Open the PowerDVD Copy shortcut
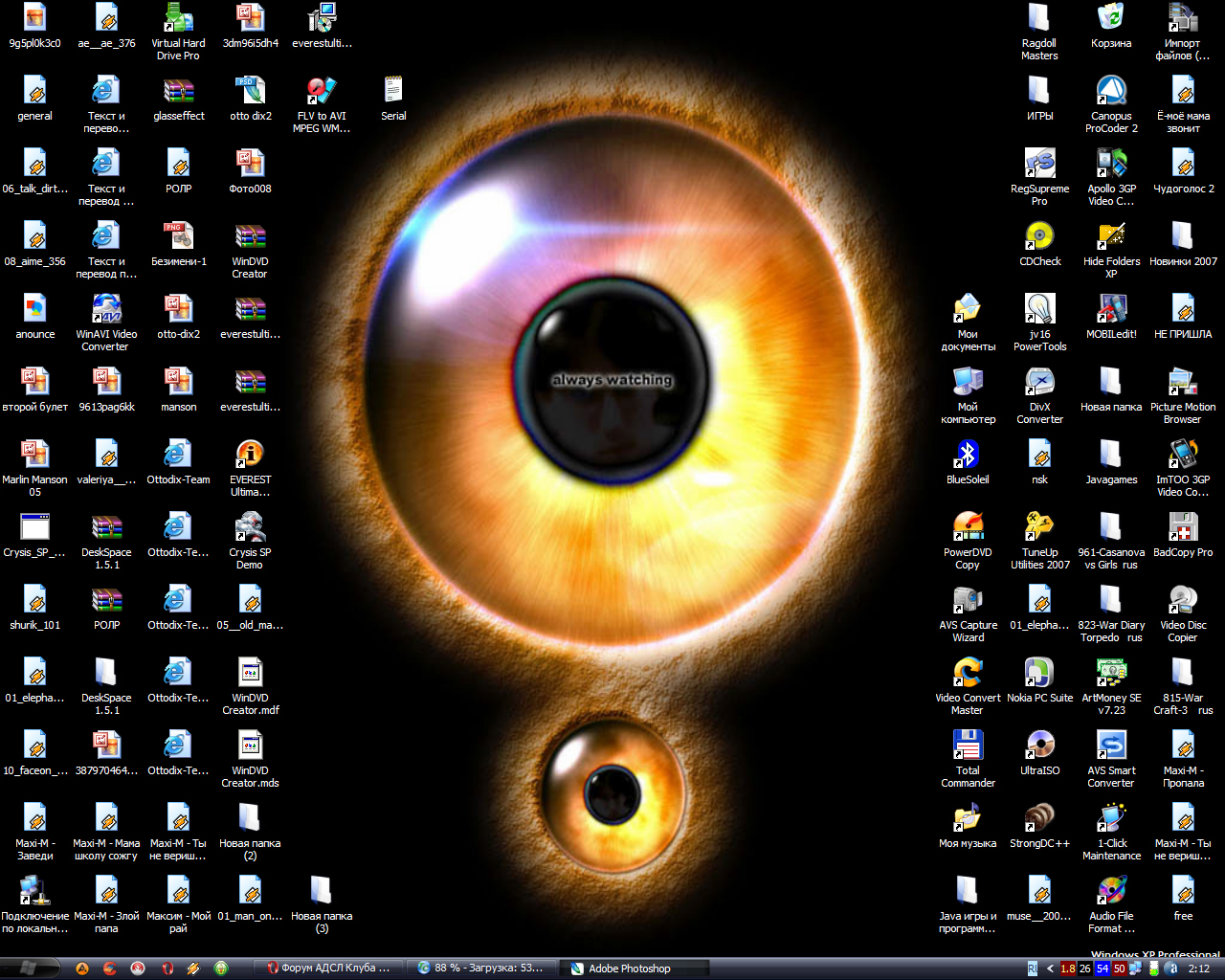The image size is (1225, 980). click(x=968, y=527)
